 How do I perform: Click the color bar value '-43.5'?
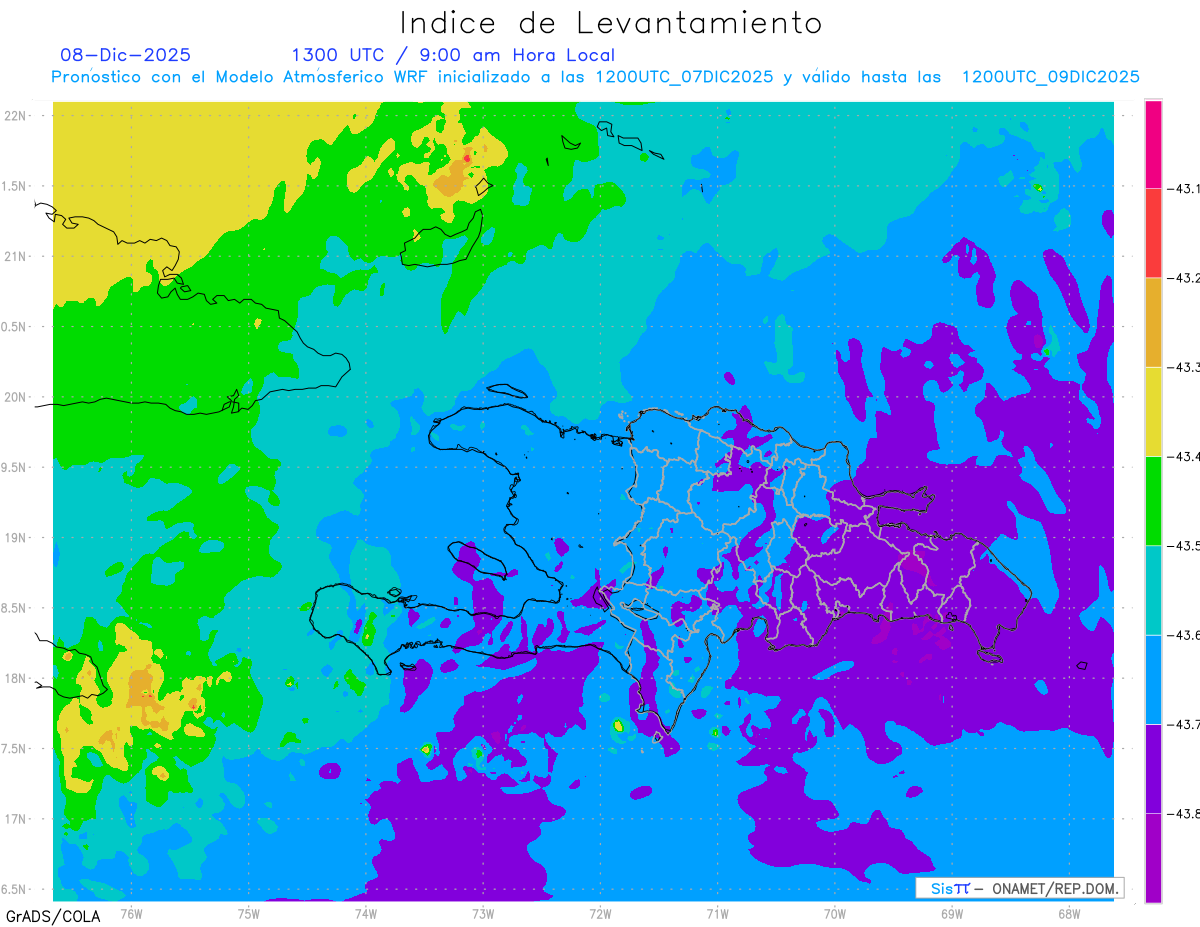pyautogui.click(x=1183, y=545)
